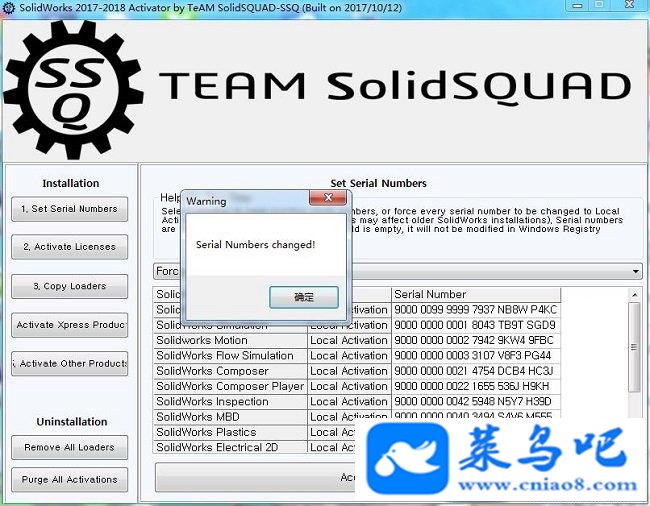Click the Serial Number column header

pos(475,294)
